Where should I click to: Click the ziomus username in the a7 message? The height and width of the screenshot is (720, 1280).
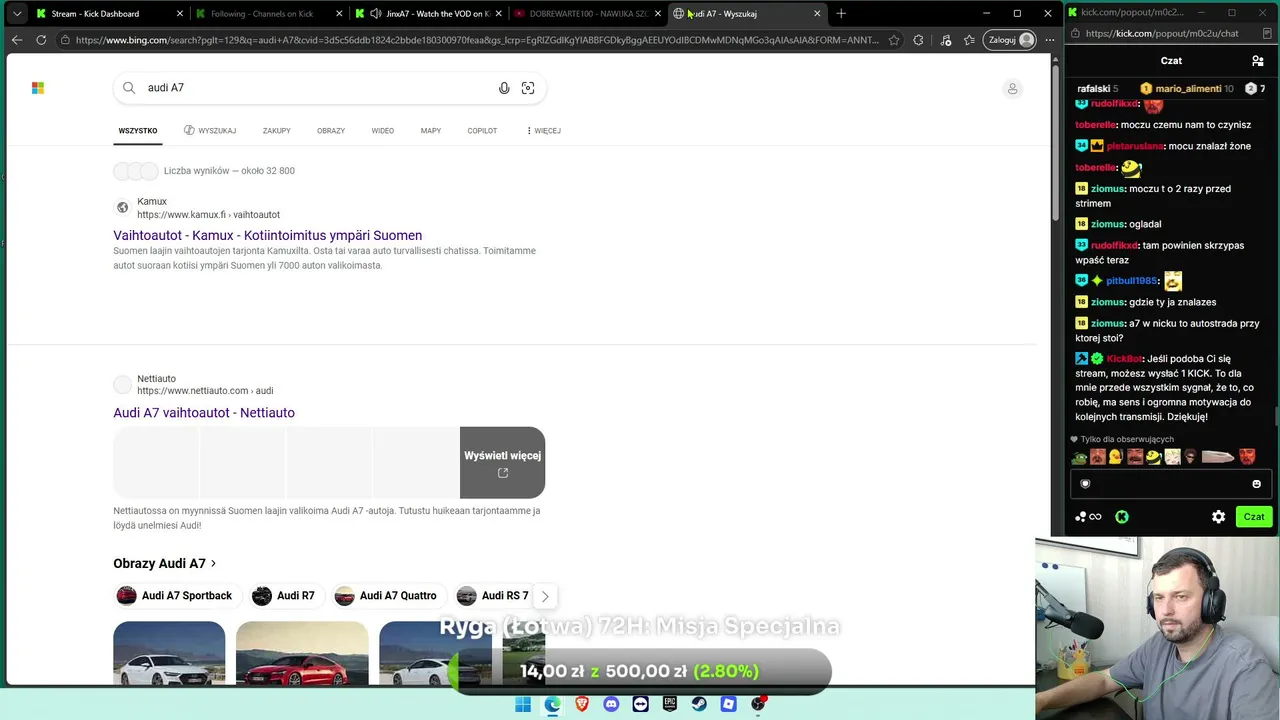1107,324
